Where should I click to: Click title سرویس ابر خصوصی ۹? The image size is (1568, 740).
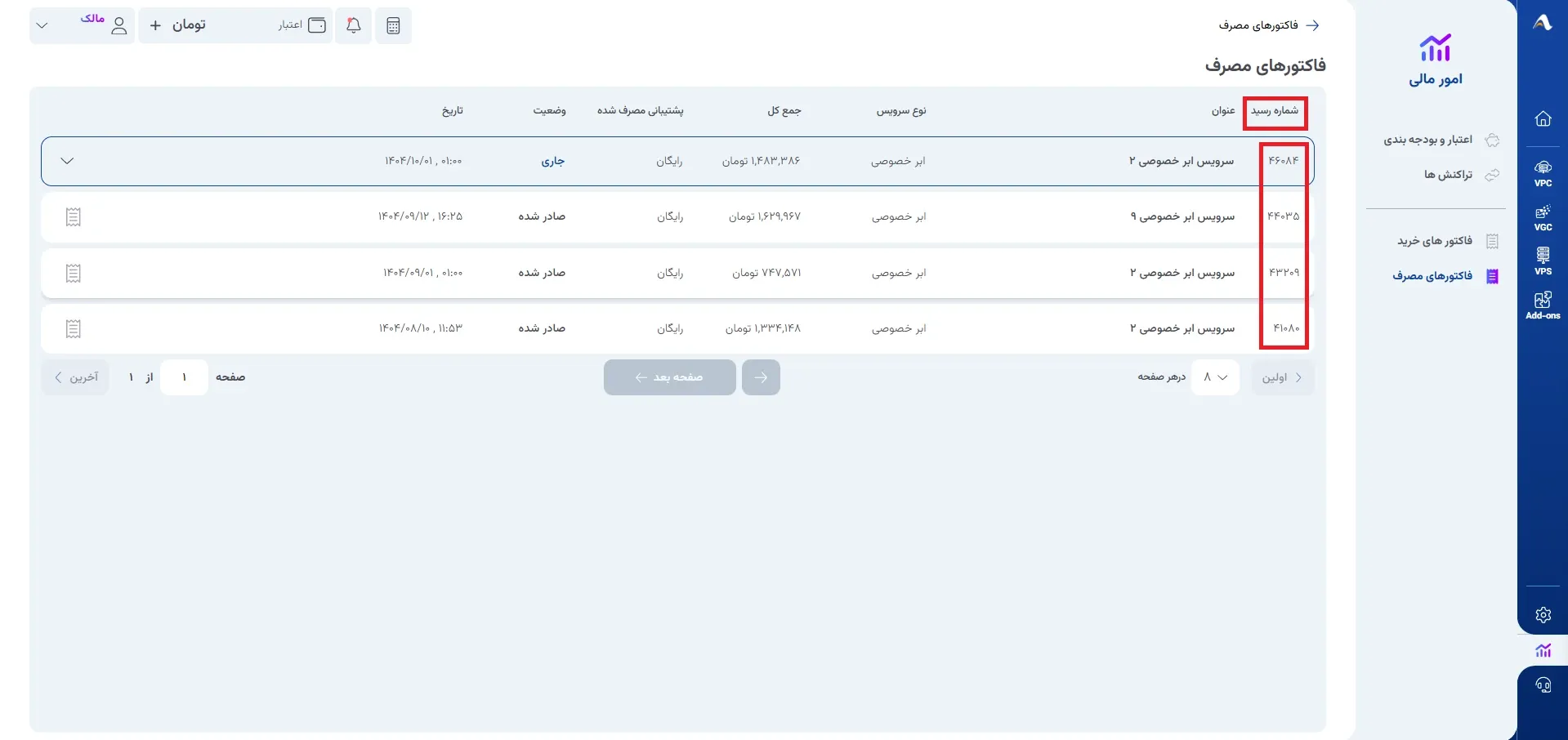(x=1182, y=216)
